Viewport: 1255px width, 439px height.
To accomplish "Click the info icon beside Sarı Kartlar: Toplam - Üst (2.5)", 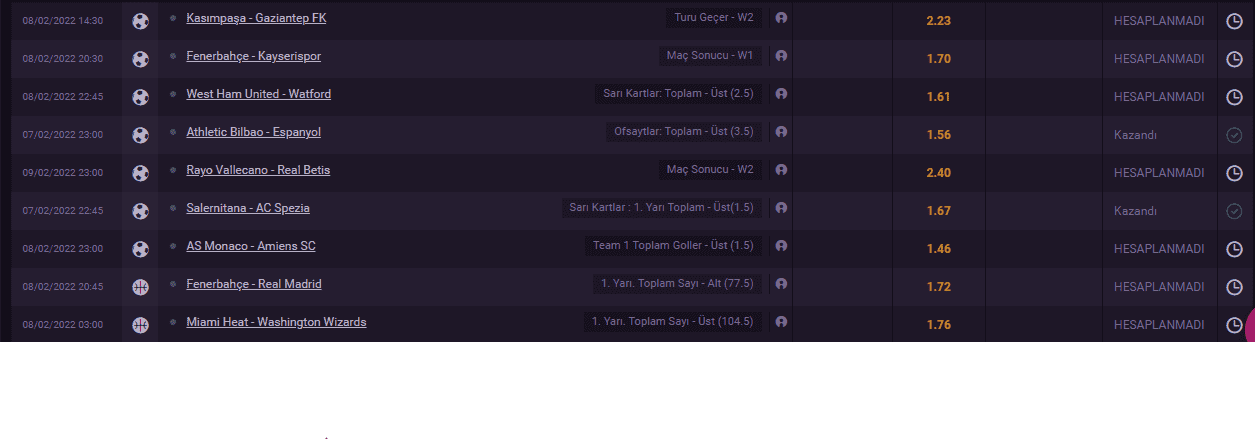I will (781, 94).
